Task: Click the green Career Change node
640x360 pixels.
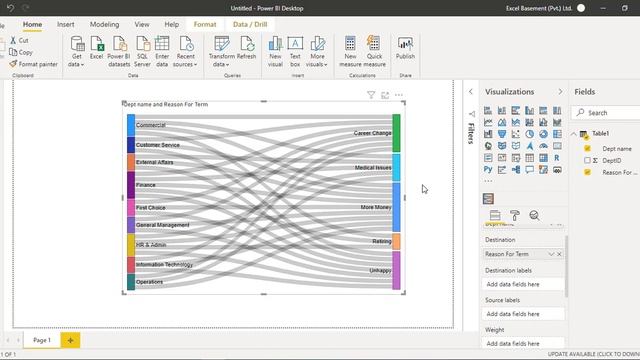Action: click(396, 133)
